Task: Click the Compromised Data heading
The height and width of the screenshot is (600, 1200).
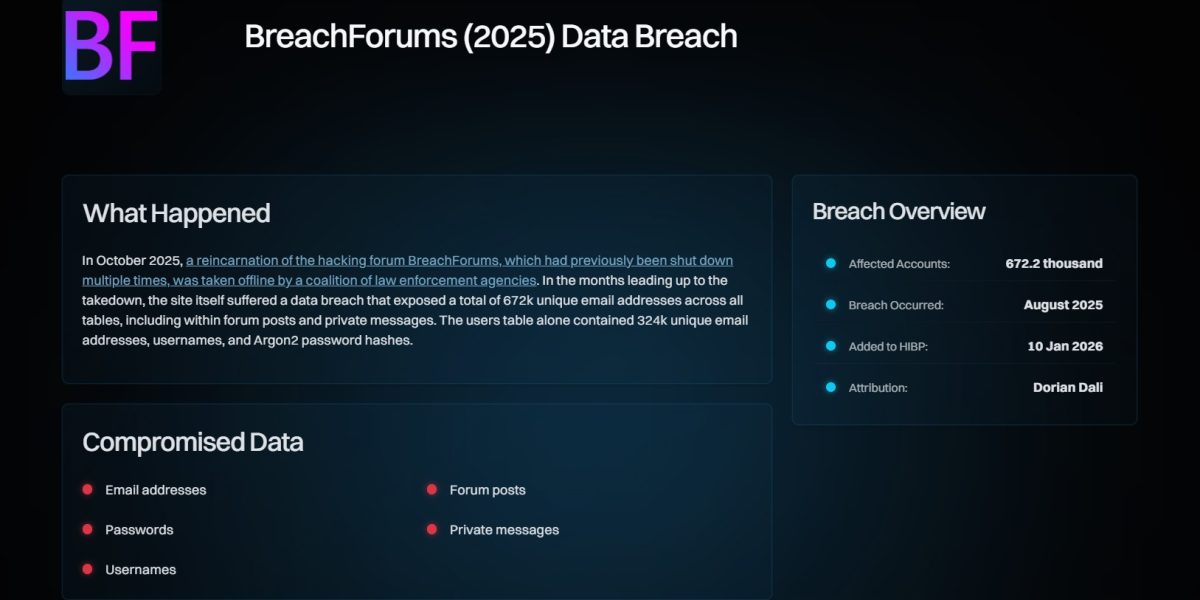Action: [x=192, y=442]
